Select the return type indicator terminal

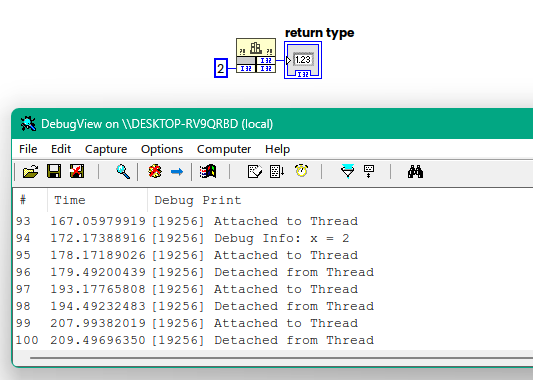(303, 60)
